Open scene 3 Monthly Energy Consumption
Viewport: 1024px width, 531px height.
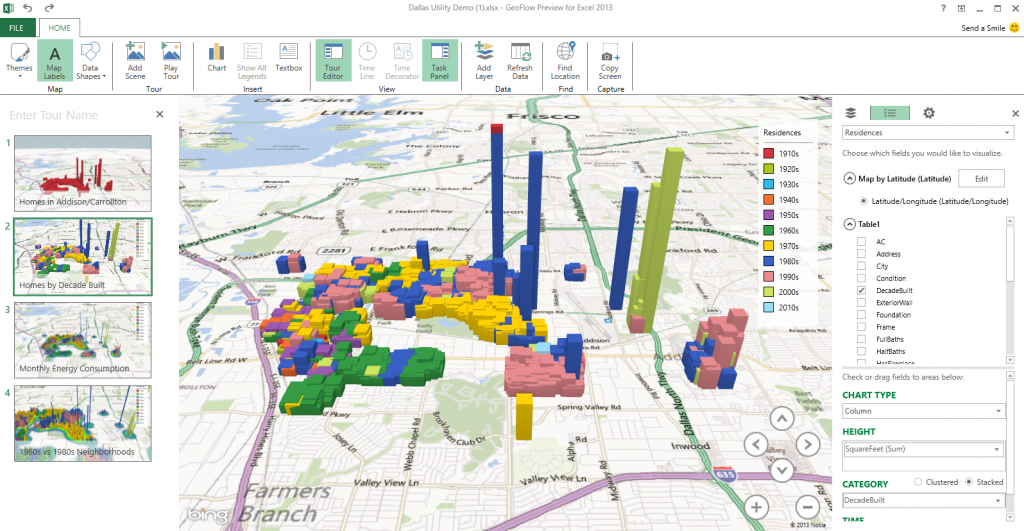tap(83, 340)
